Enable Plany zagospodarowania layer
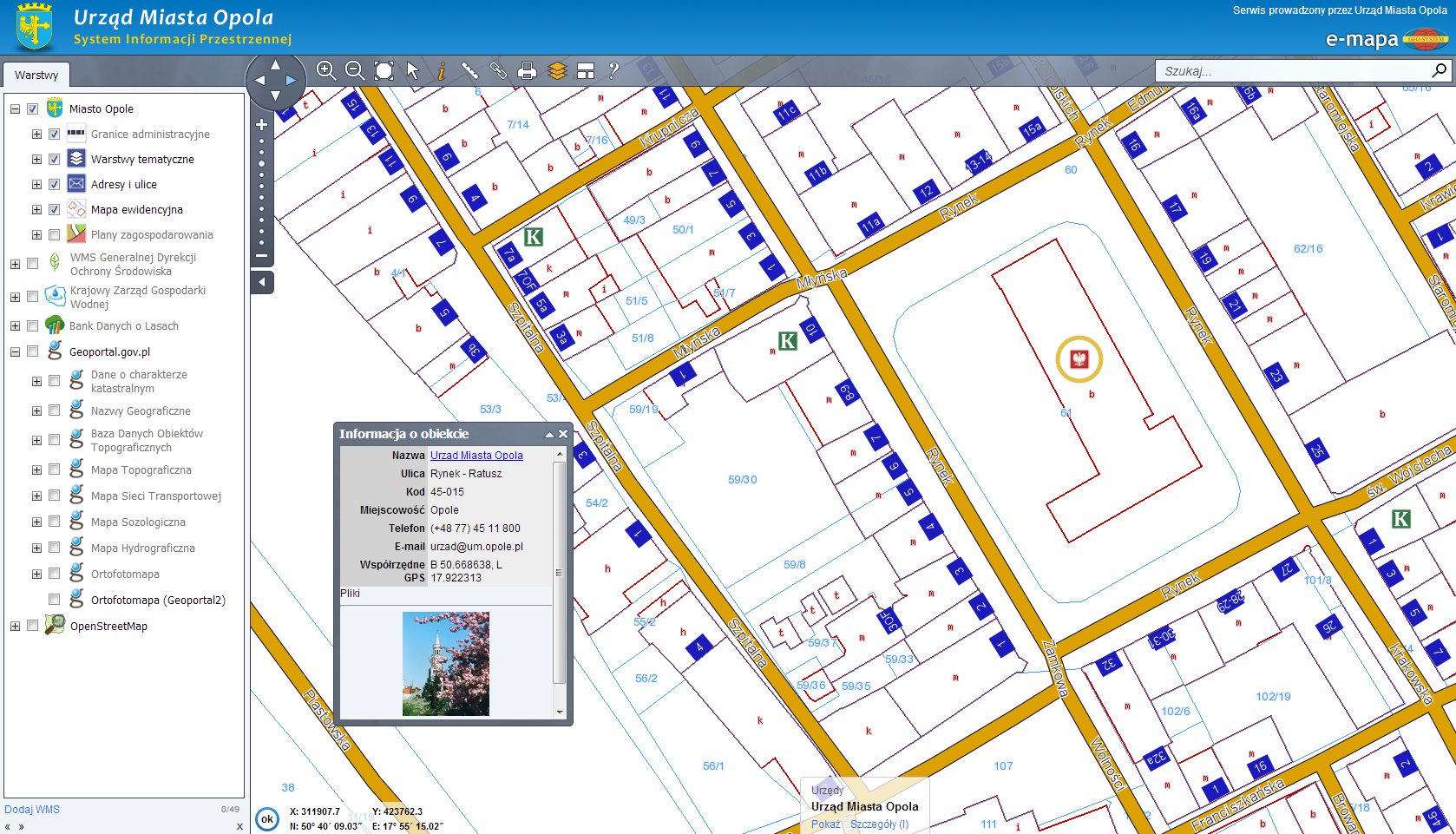The height and width of the screenshot is (834, 1456). tap(54, 235)
